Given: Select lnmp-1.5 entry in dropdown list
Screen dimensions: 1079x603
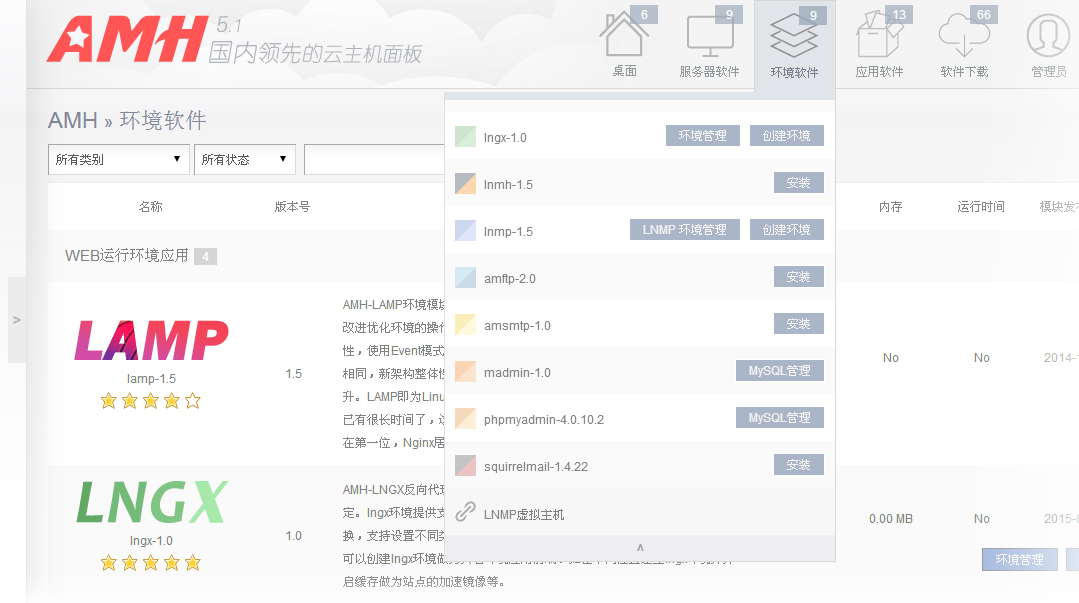Looking at the screenshot, I should tap(508, 231).
